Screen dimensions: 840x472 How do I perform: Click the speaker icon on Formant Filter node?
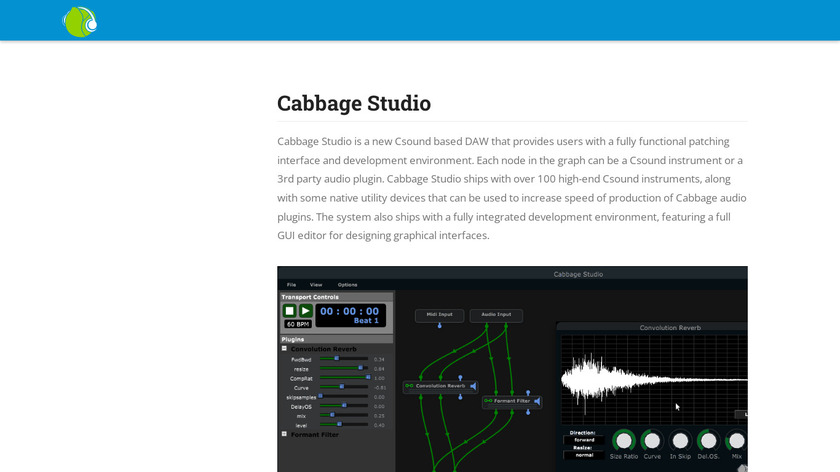(x=537, y=401)
